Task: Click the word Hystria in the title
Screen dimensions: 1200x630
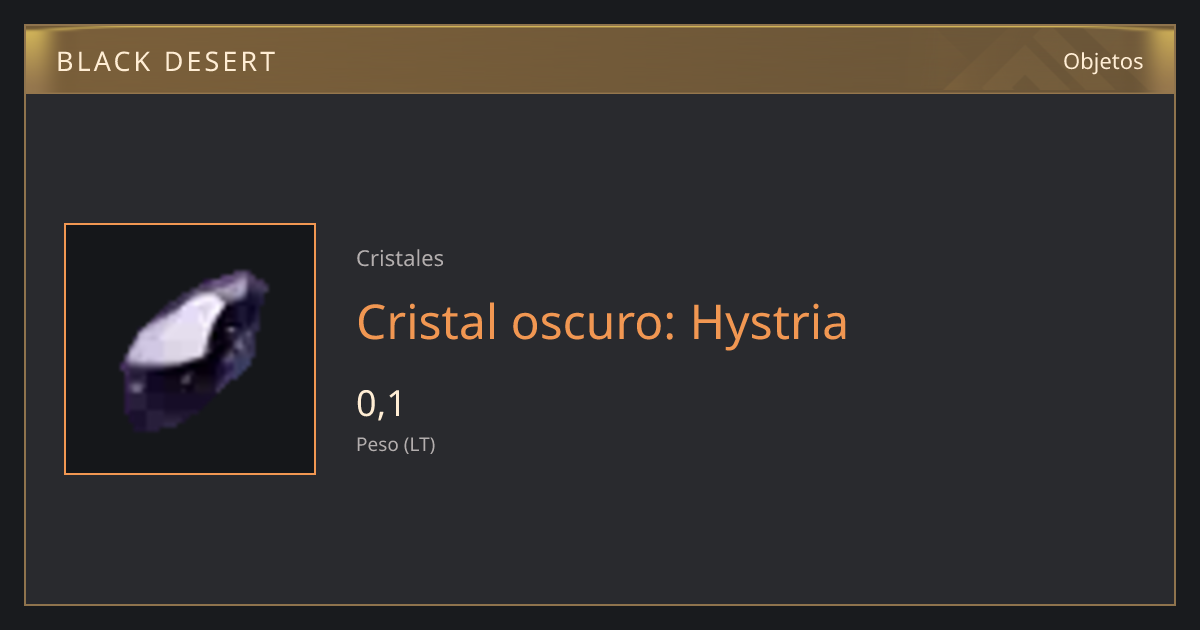Action: tap(769, 322)
